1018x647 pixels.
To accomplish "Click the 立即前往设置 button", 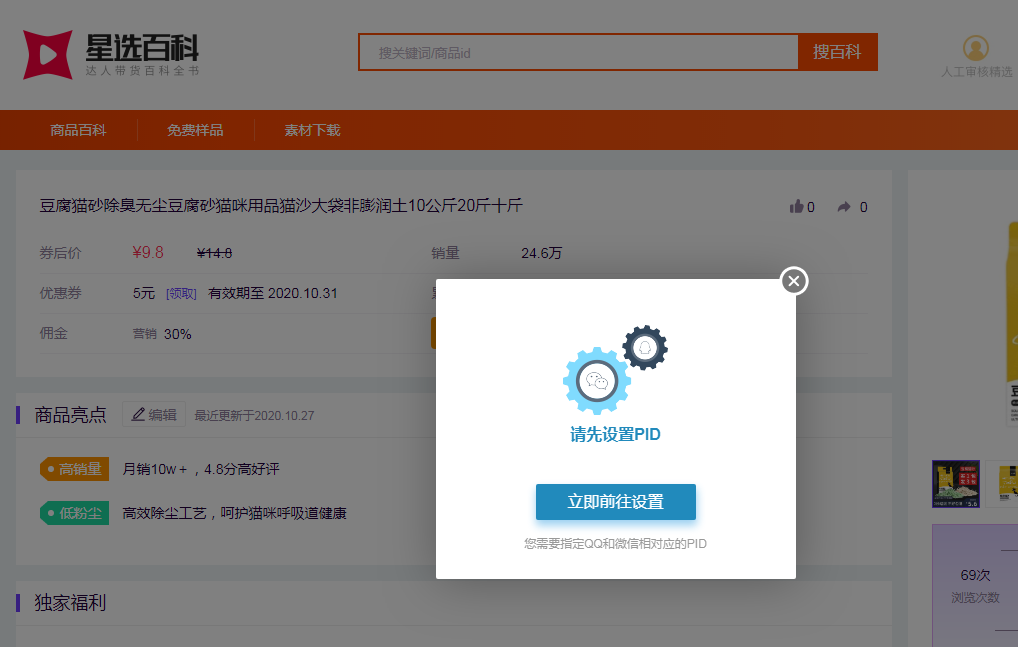I will click(x=615, y=502).
